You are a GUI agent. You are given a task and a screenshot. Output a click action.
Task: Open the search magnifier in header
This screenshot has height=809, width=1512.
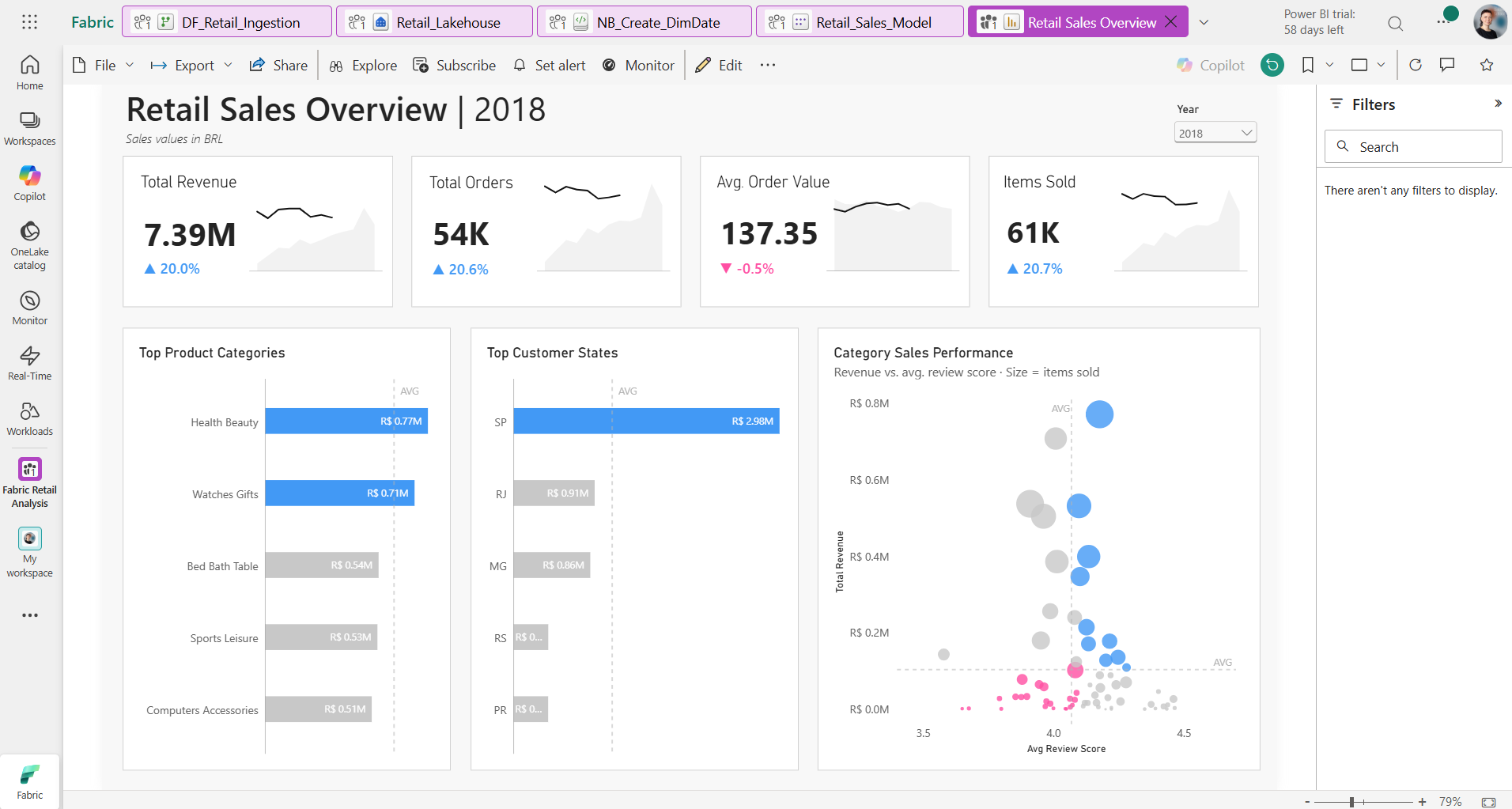click(x=1396, y=23)
